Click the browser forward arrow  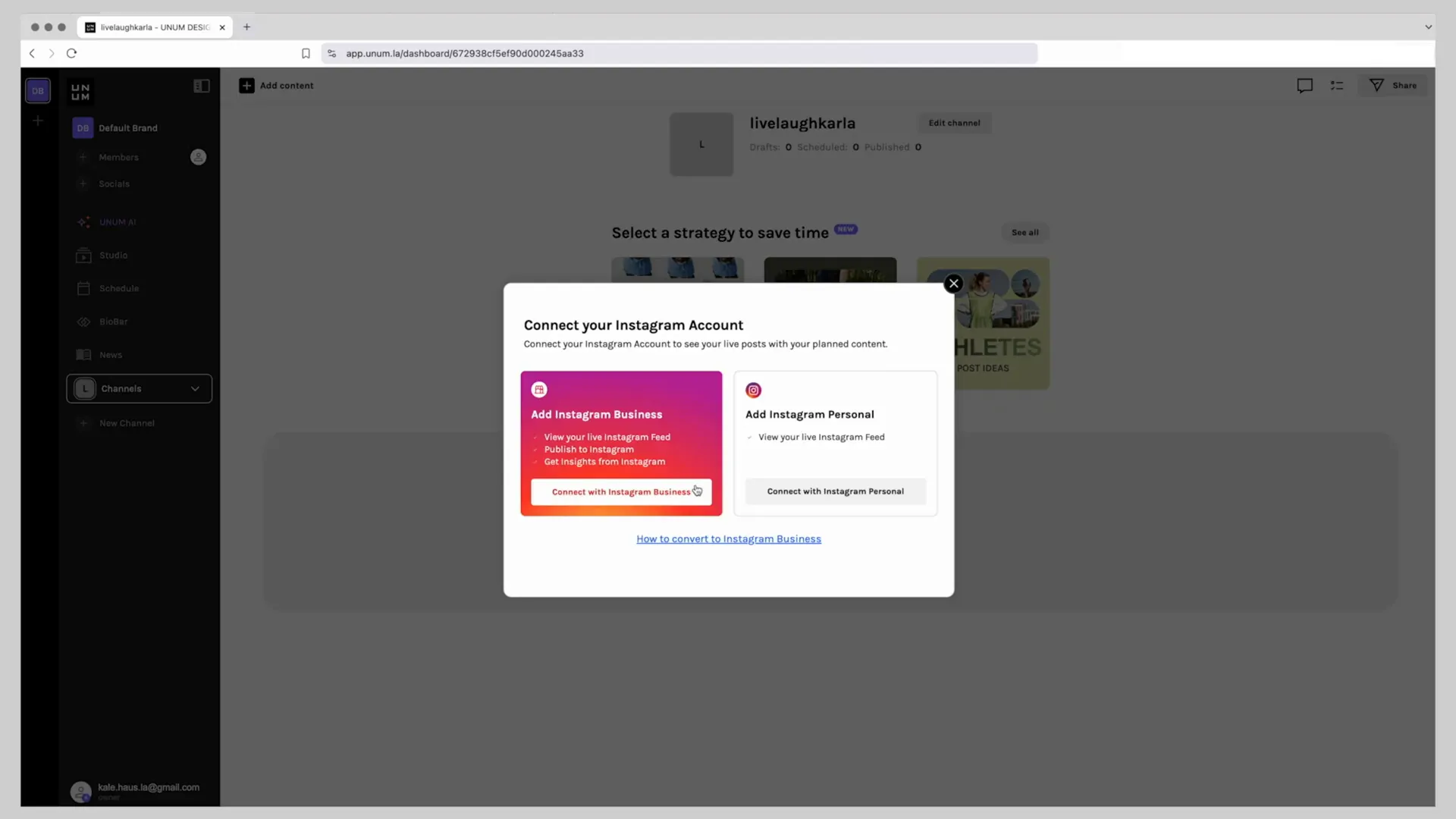coord(52,54)
